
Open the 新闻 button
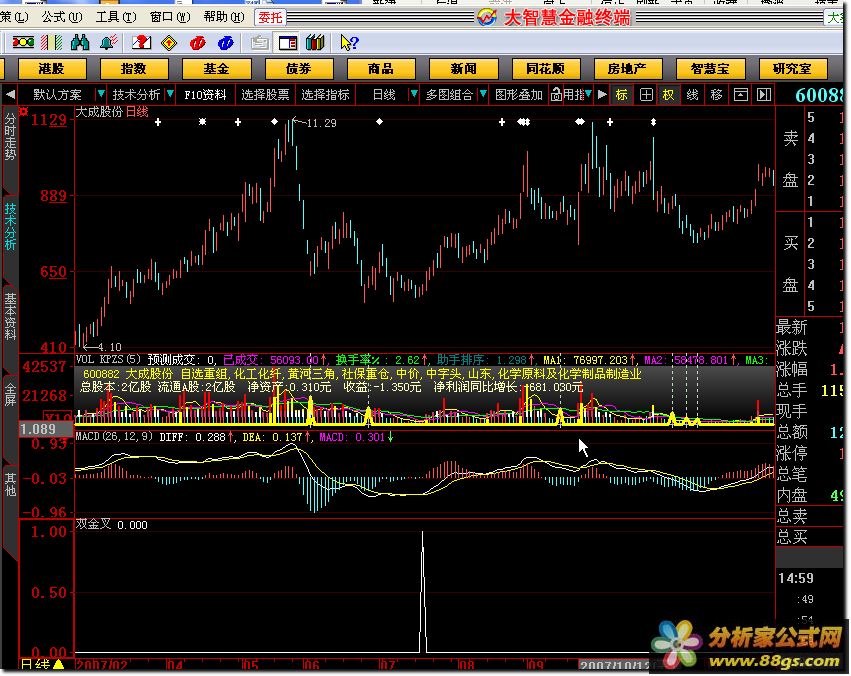pyautogui.click(x=463, y=69)
